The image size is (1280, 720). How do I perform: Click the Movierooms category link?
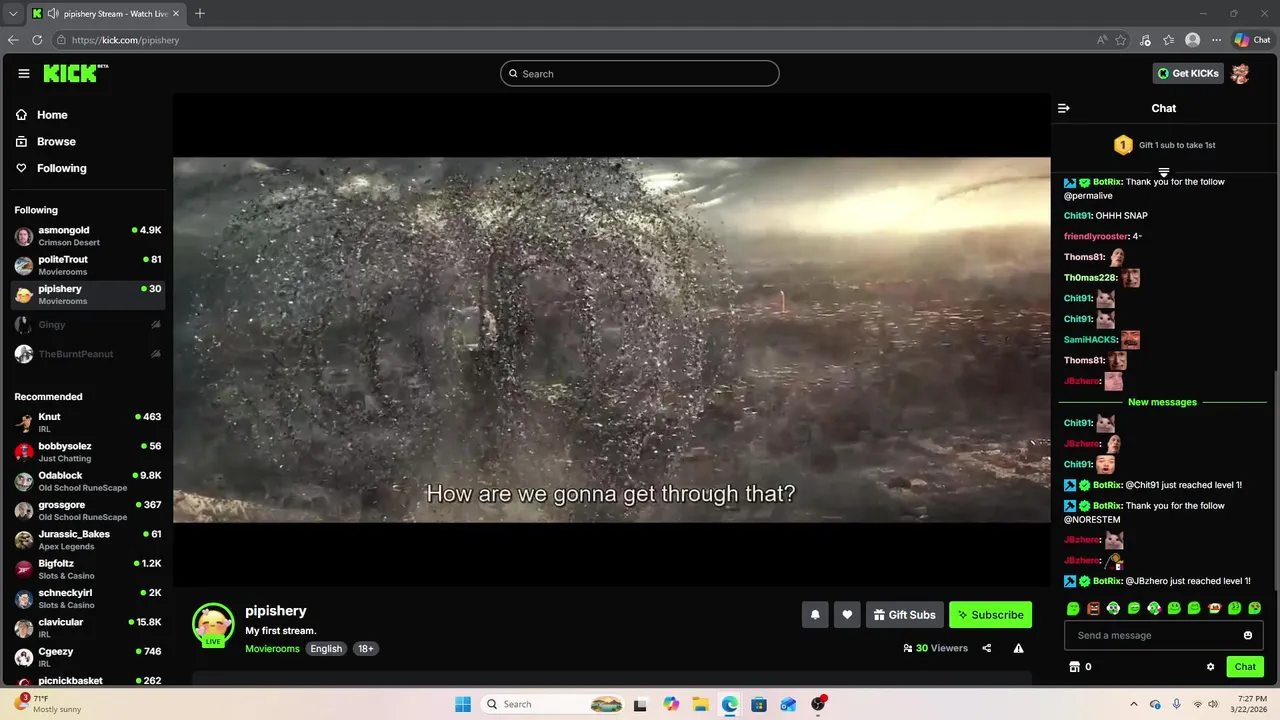[272, 649]
